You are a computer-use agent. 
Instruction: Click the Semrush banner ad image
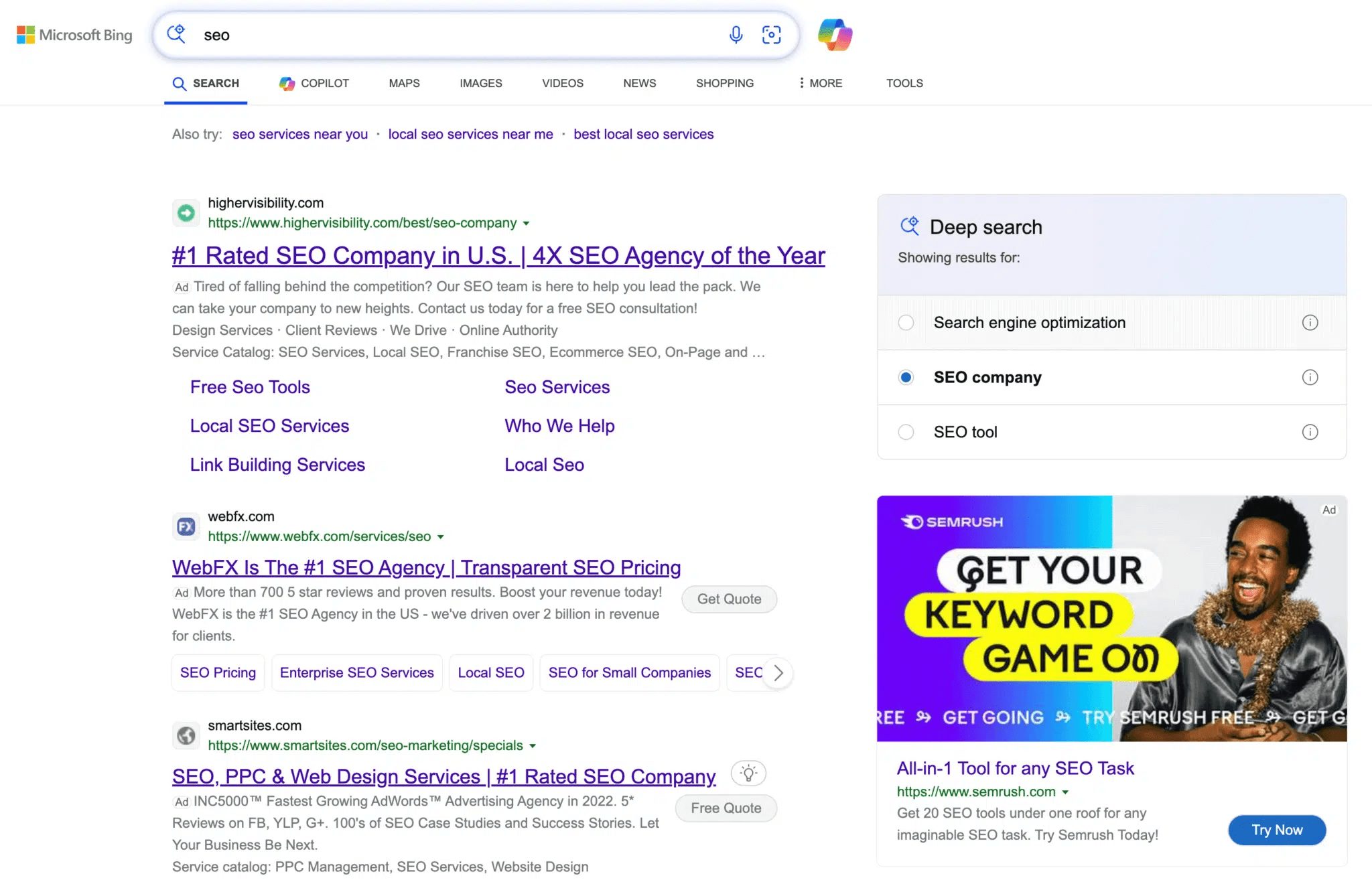(1111, 619)
